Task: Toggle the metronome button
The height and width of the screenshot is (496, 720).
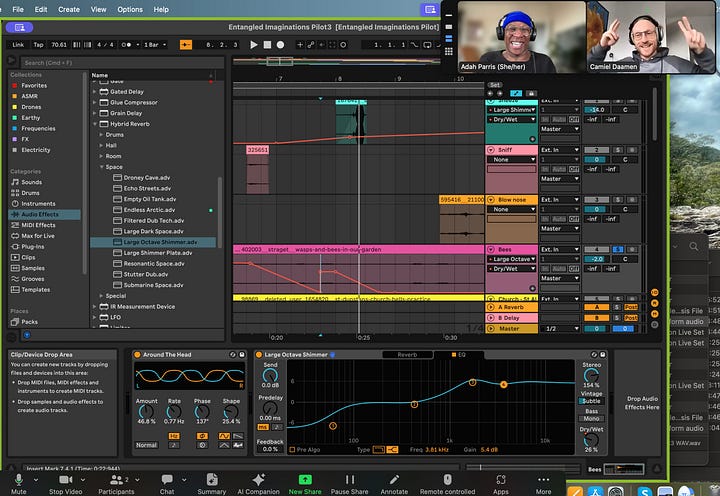Action: [126, 45]
